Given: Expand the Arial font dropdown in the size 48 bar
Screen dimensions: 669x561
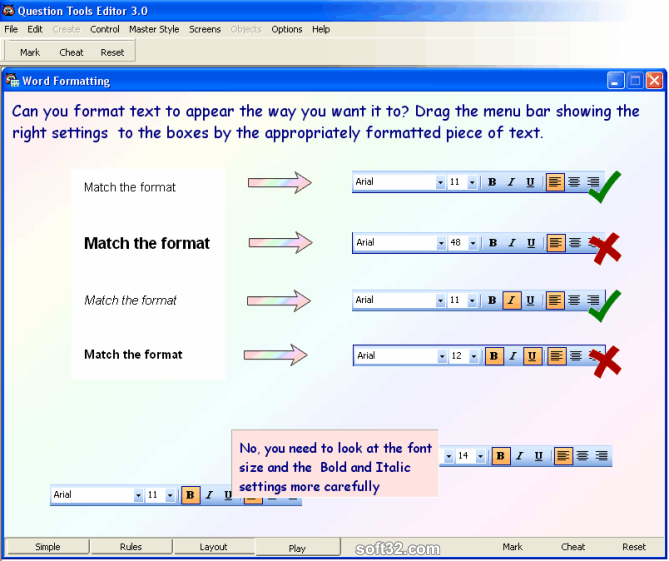Looking at the screenshot, I should tap(441, 243).
